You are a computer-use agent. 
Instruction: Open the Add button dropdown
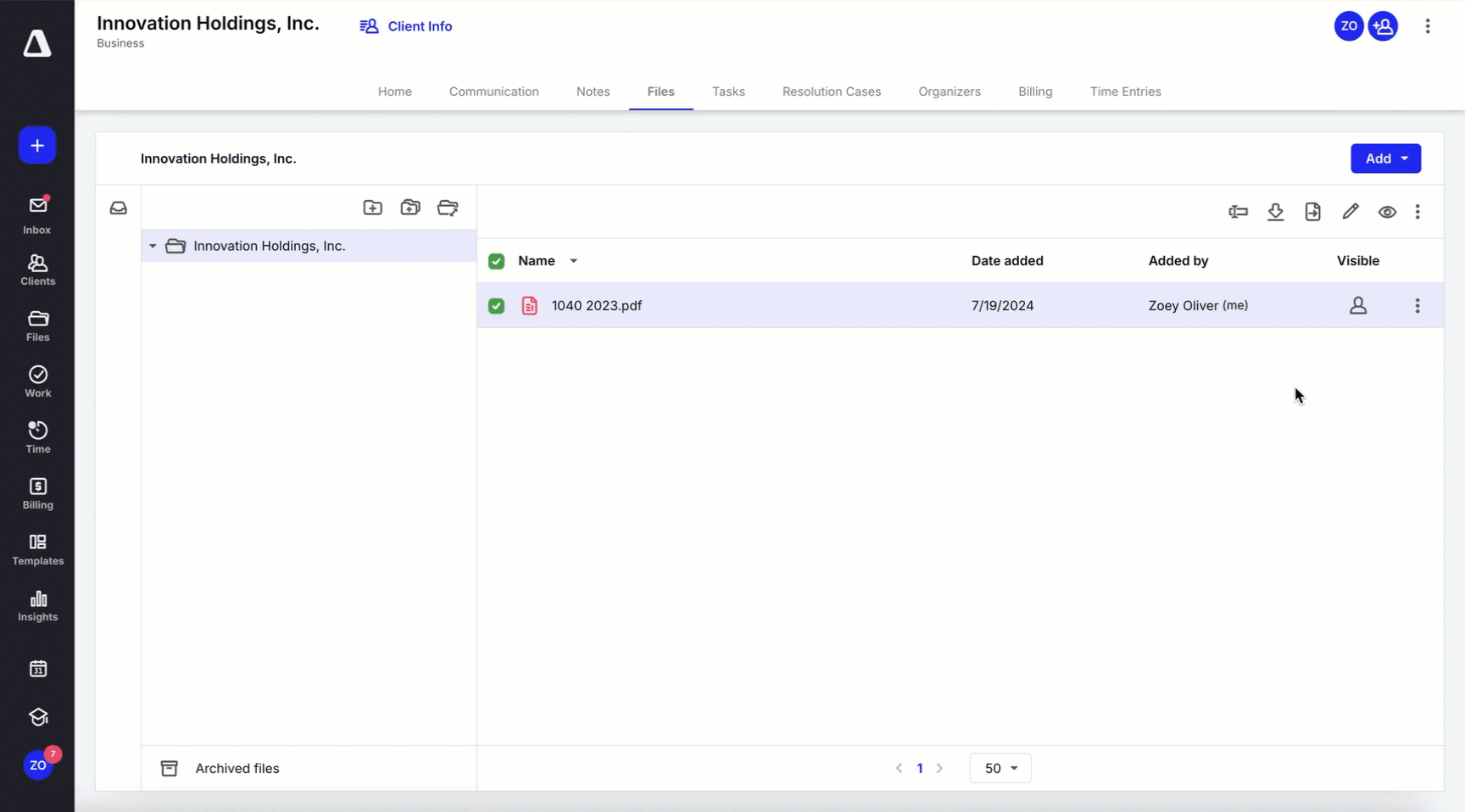[x=1385, y=159]
